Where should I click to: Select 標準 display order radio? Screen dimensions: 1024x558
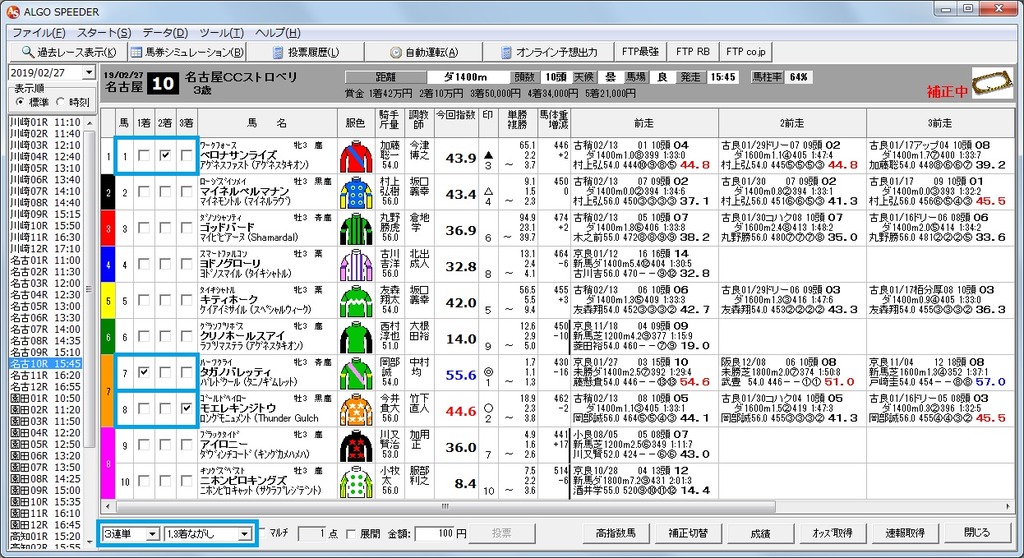pyautogui.click(x=20, y=102)
